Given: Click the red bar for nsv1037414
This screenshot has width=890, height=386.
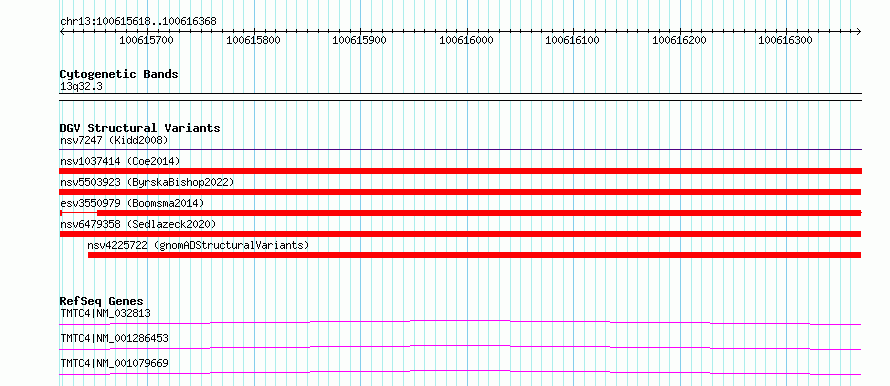Looking at the screenshot, I should point(460,171).
